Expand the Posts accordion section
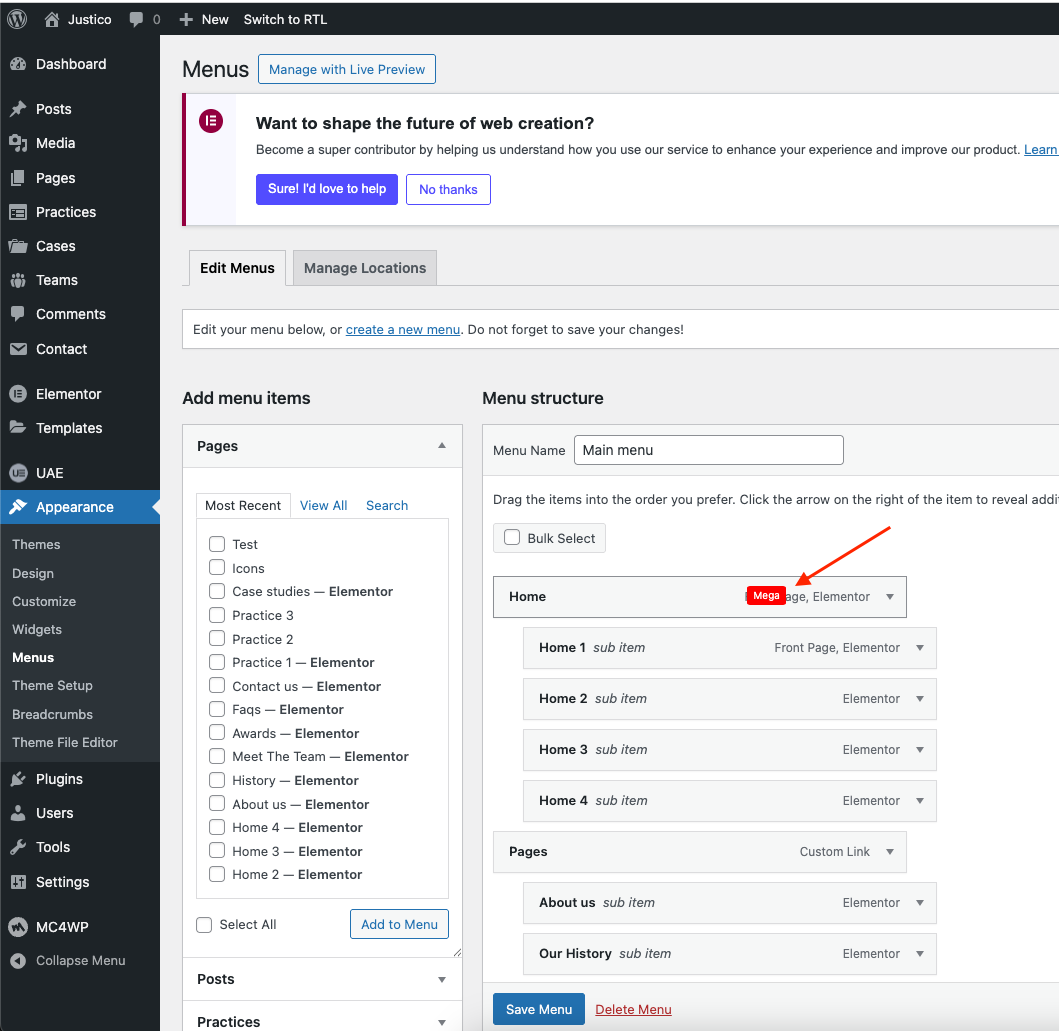1059x1031 pixels. (442, 980)
